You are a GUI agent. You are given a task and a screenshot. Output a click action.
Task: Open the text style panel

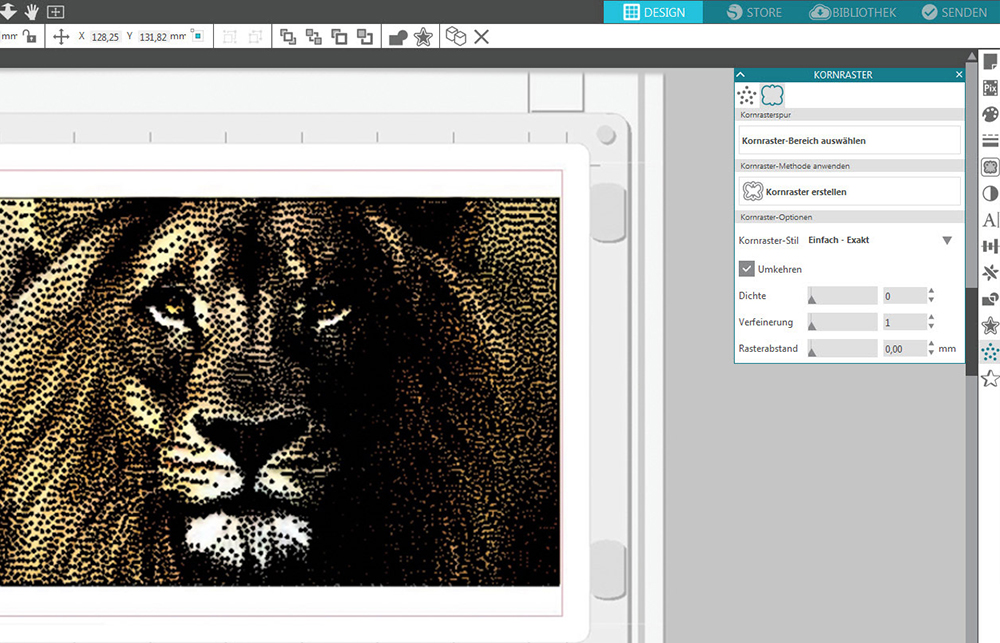[x=990, y=220]
